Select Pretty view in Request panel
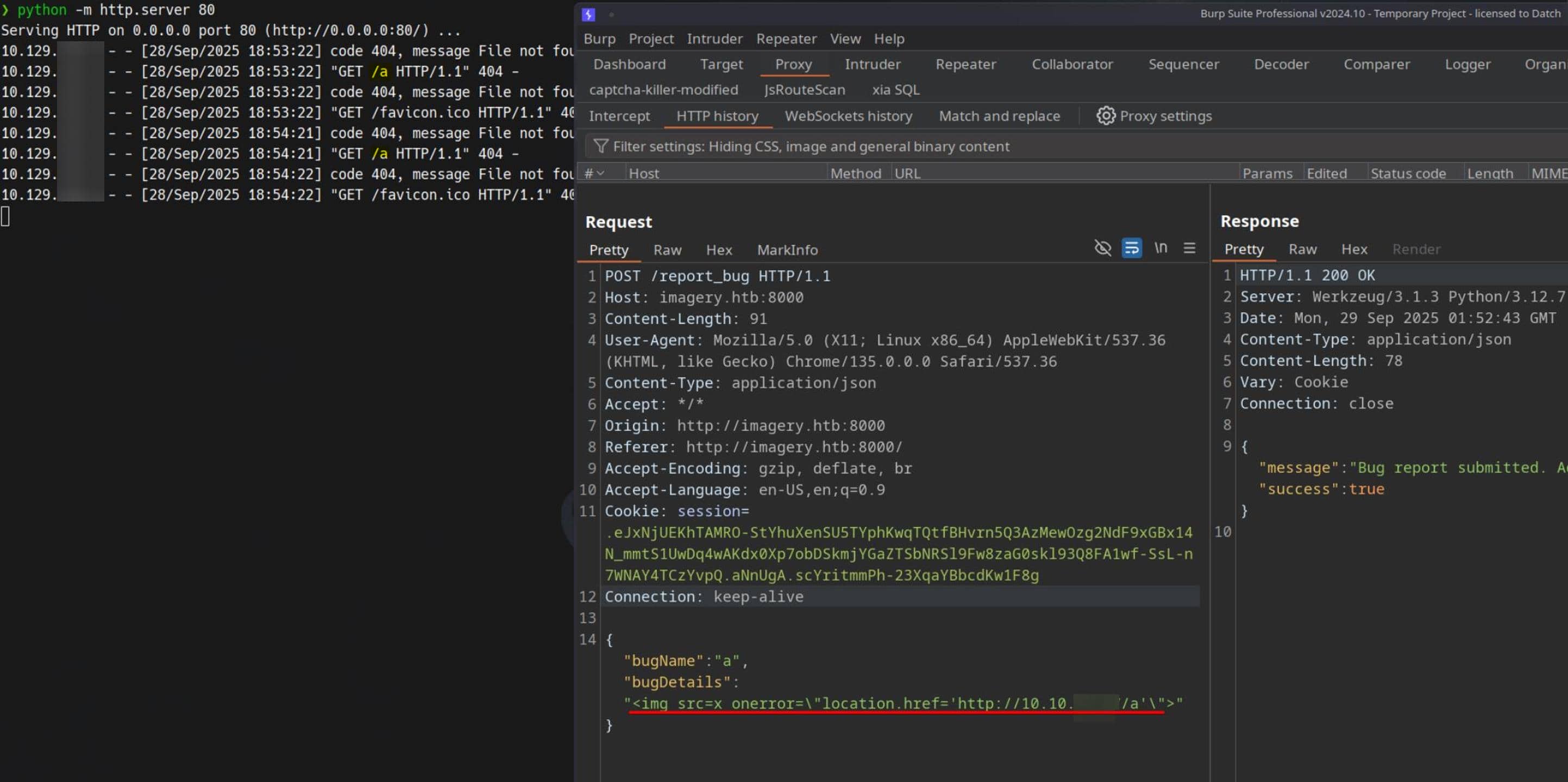 pos(609,250)
